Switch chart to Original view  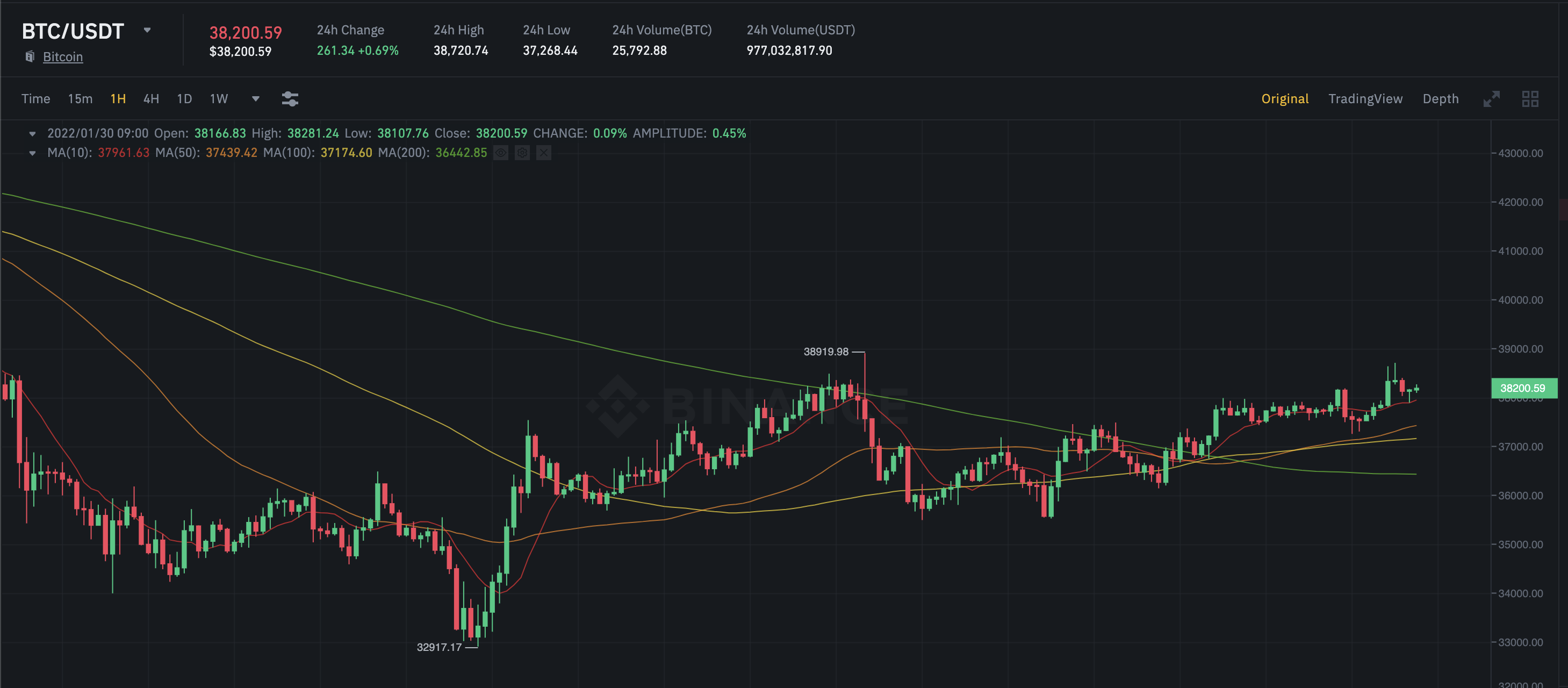pos(1284,99)
